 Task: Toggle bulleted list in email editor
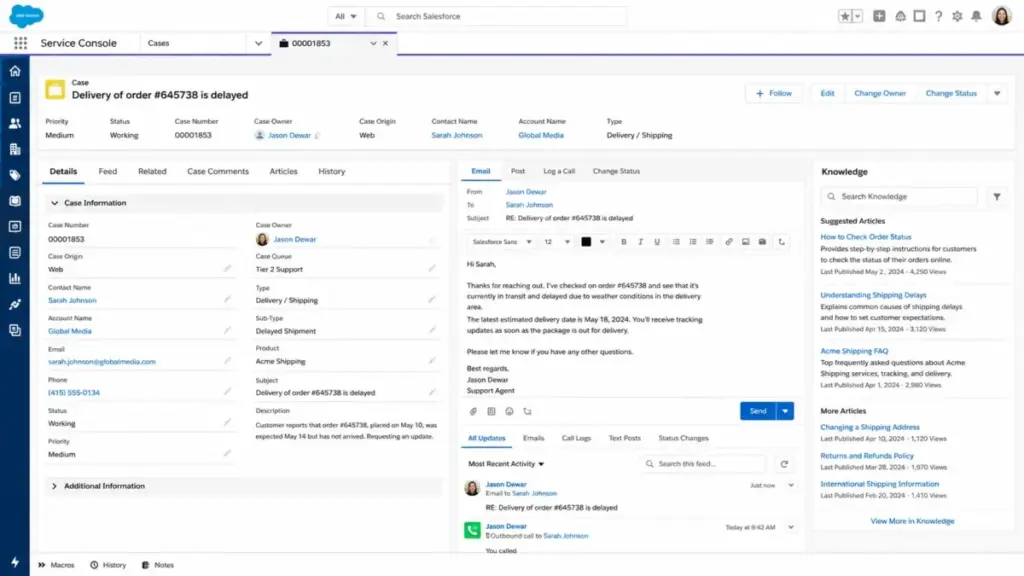coord(676,242)
